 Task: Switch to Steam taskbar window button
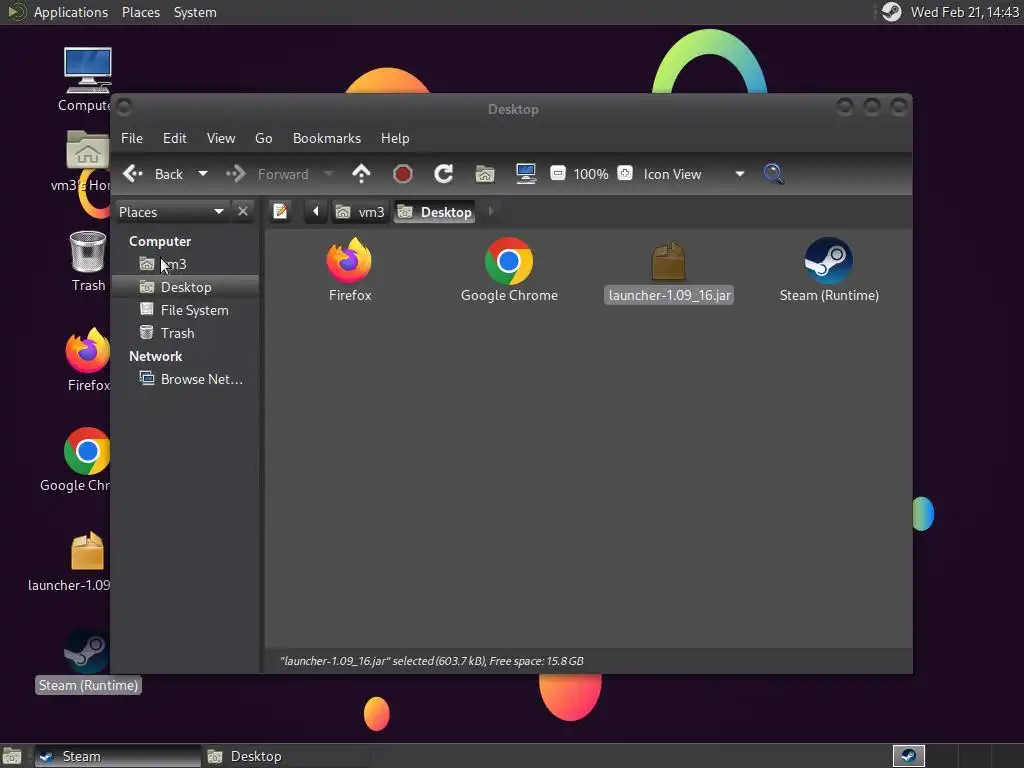coord(118,756)
